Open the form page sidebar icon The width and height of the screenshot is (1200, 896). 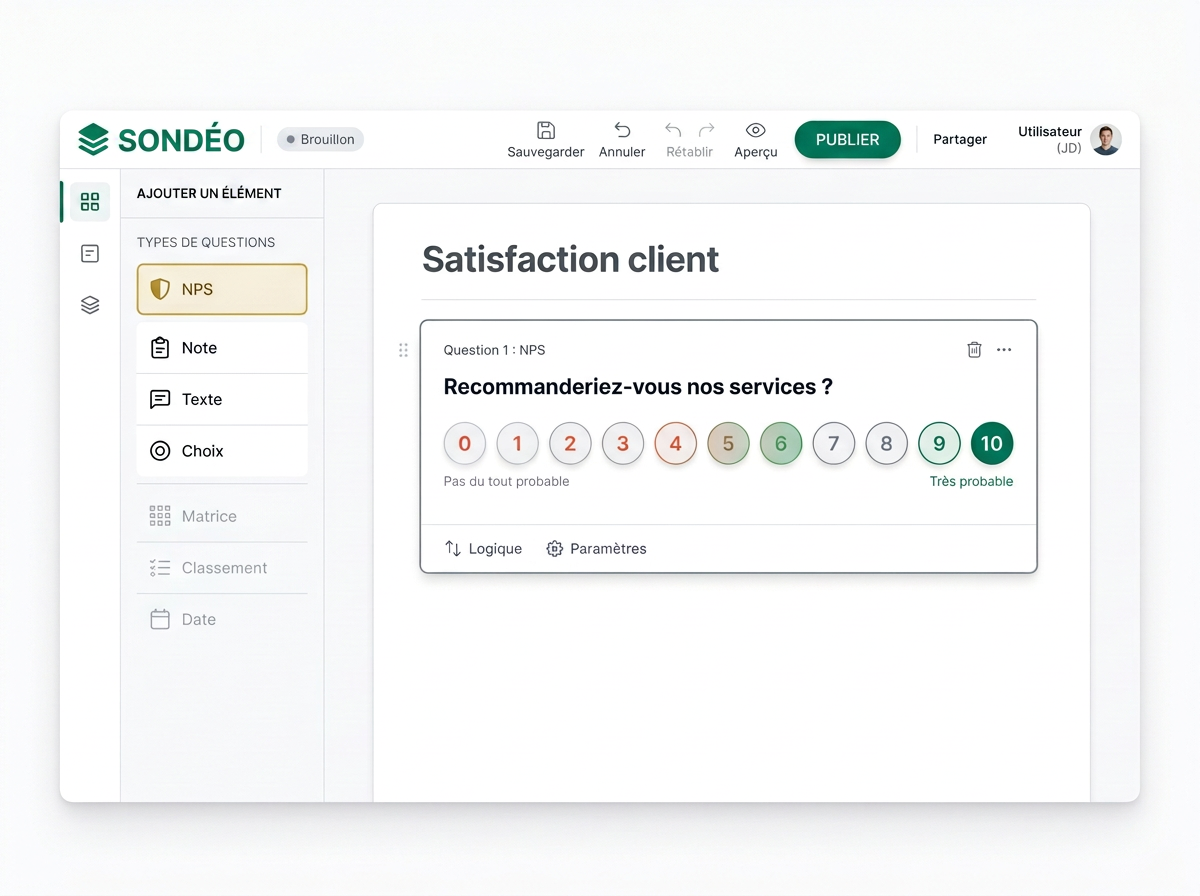pos(90,254)
